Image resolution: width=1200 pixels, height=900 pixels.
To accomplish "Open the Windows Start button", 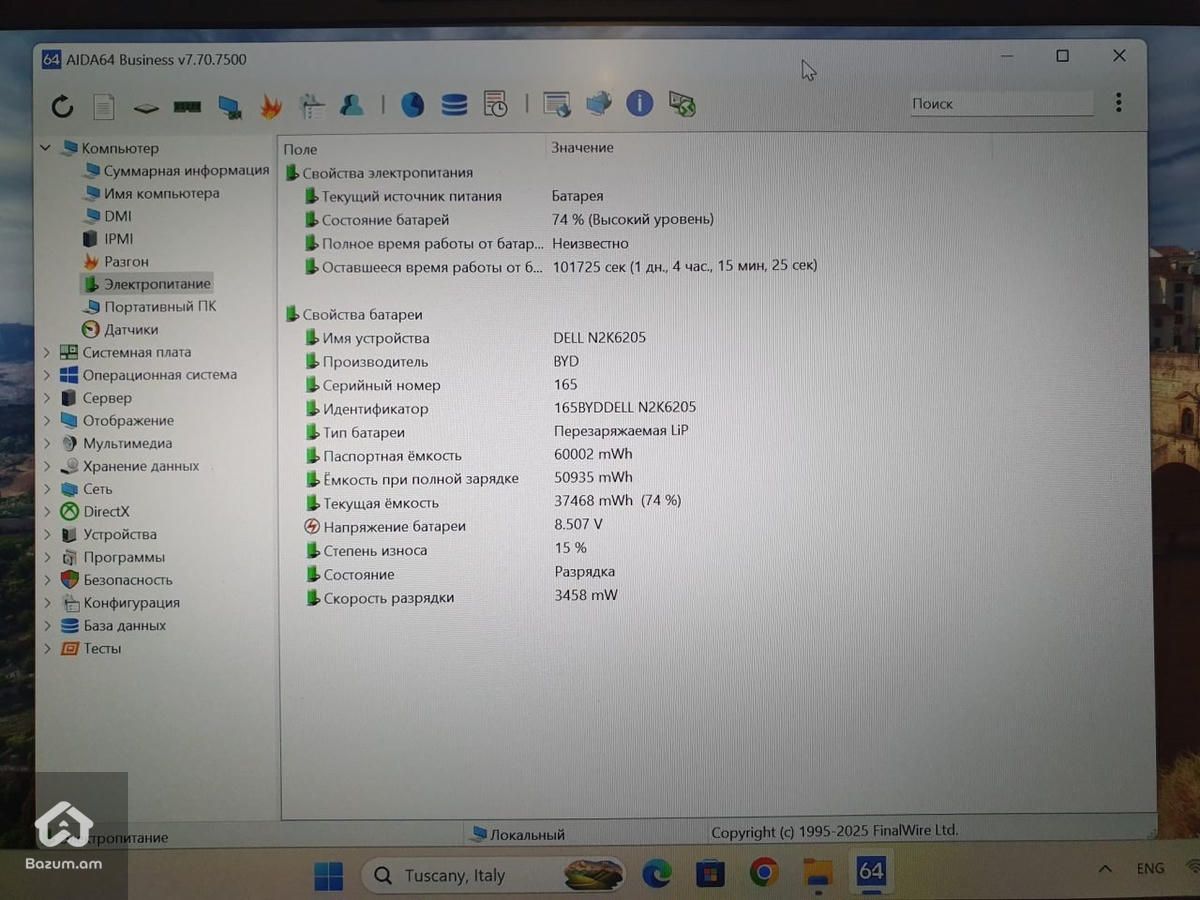I will coord(328,876).
